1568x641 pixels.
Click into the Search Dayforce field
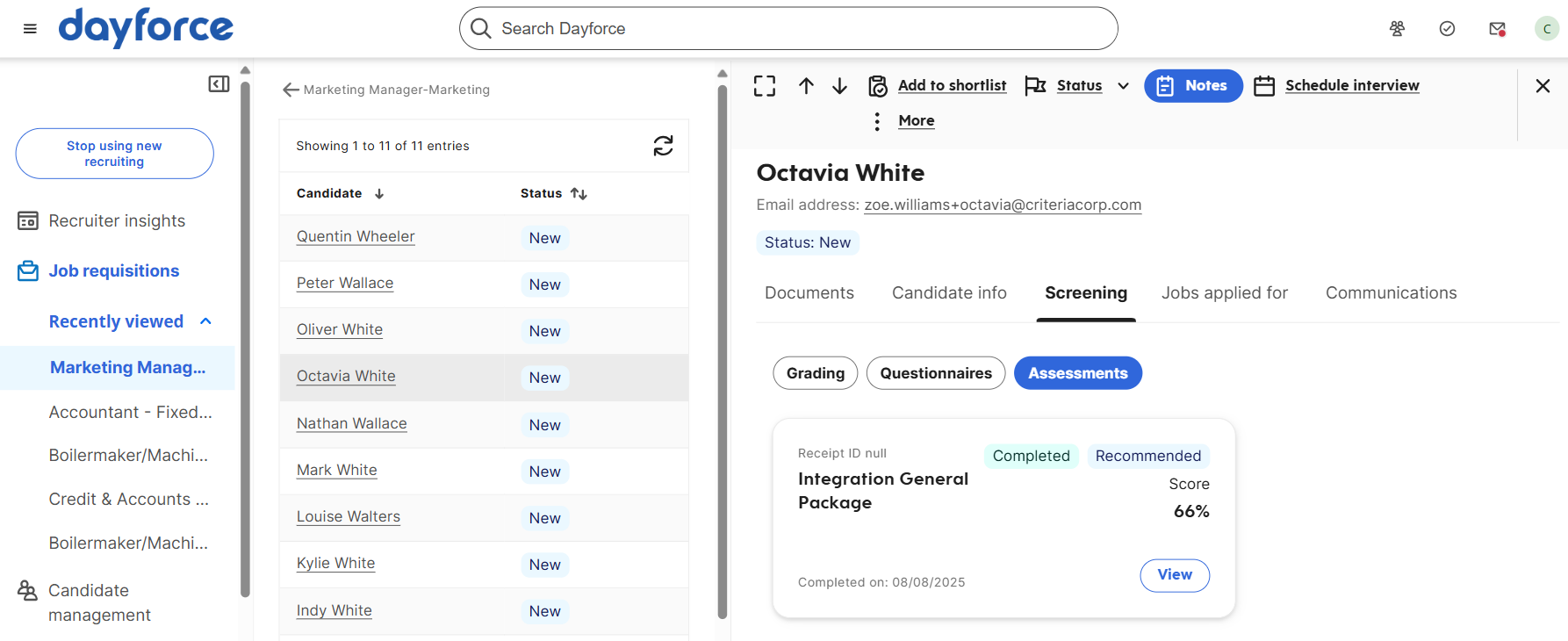pos(788,29)
